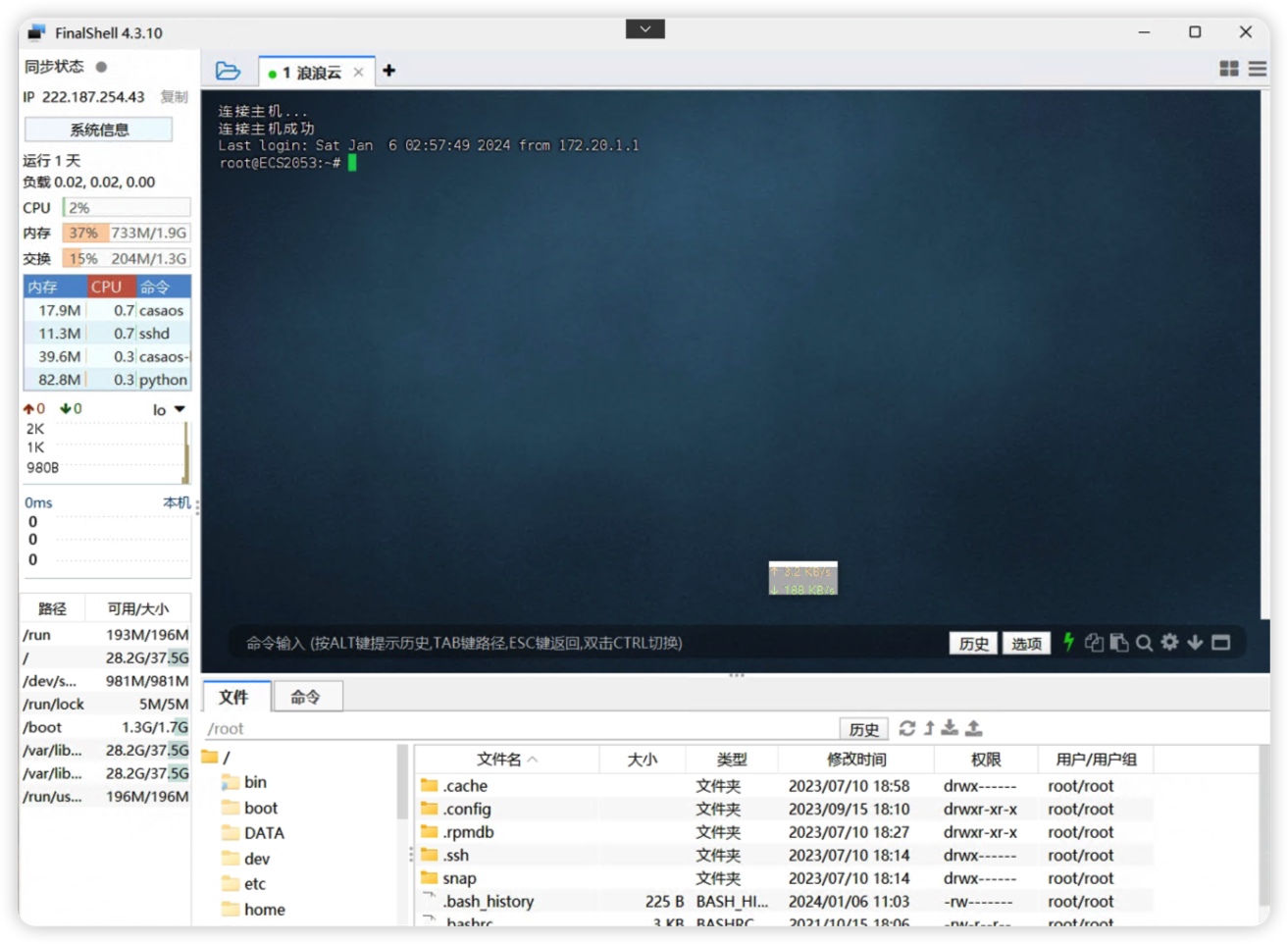Viewport: 1288px width, 944px height.
Task: Switch to the 文件 bottom tab
Action: point(235,696)
